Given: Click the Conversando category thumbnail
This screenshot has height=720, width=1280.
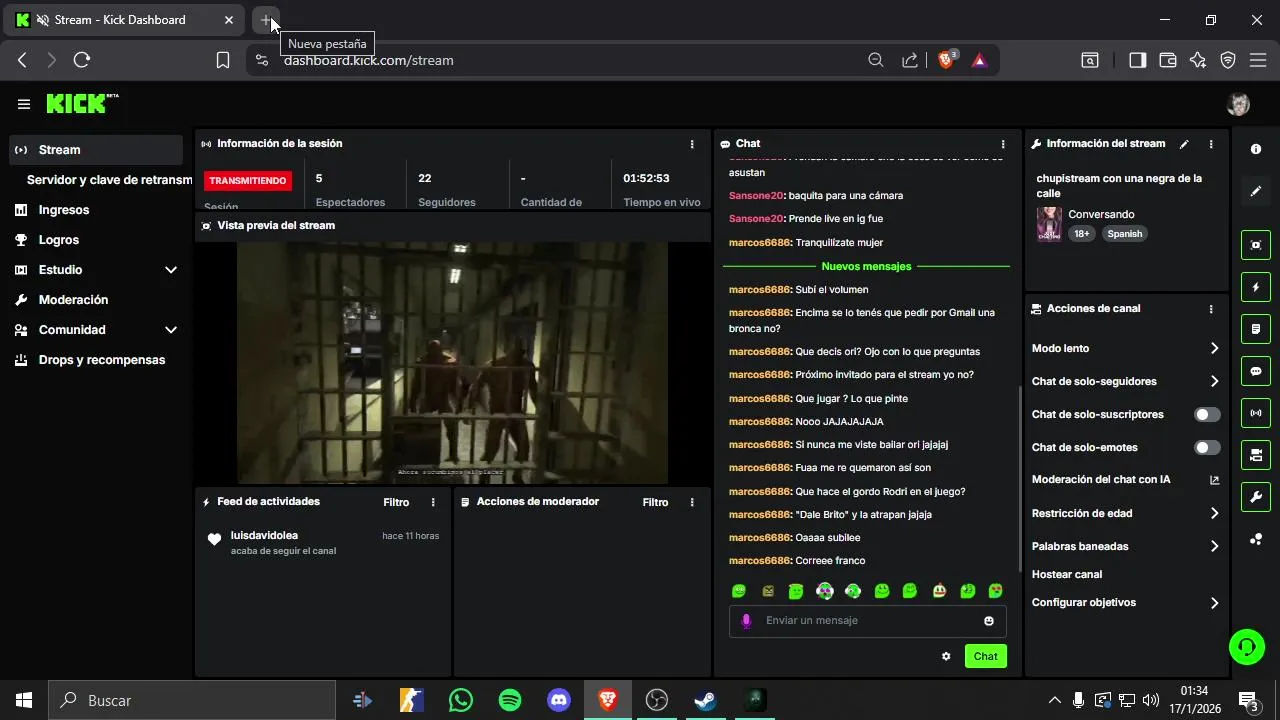Looking at the screenshot, I should pos(1049,224).
